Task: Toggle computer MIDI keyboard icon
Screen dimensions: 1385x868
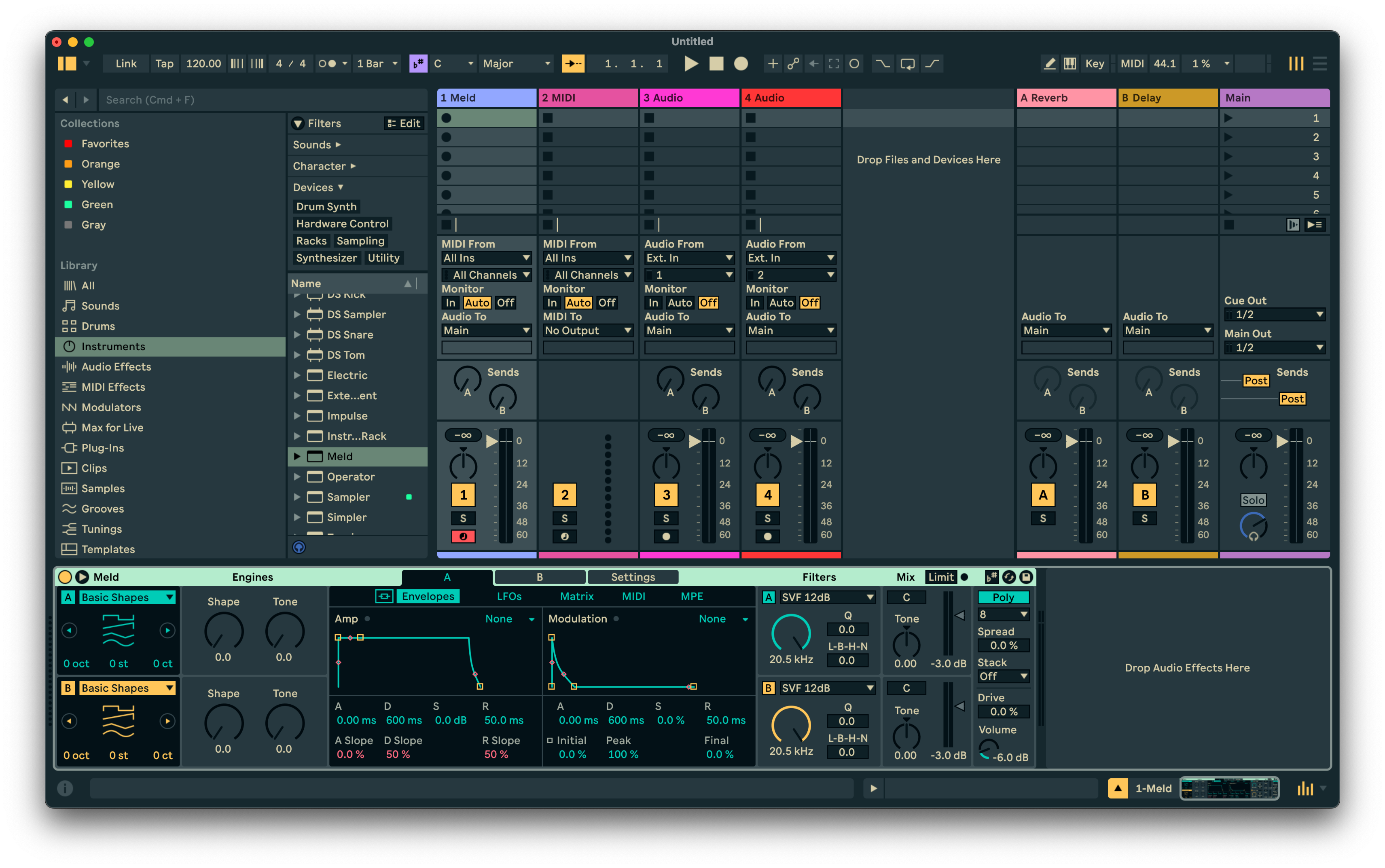Action: point(1070,64)
